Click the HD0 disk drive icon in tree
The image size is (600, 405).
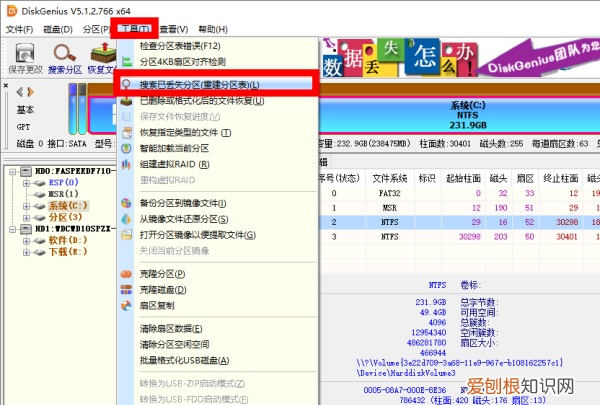click(x=26, y=171)
